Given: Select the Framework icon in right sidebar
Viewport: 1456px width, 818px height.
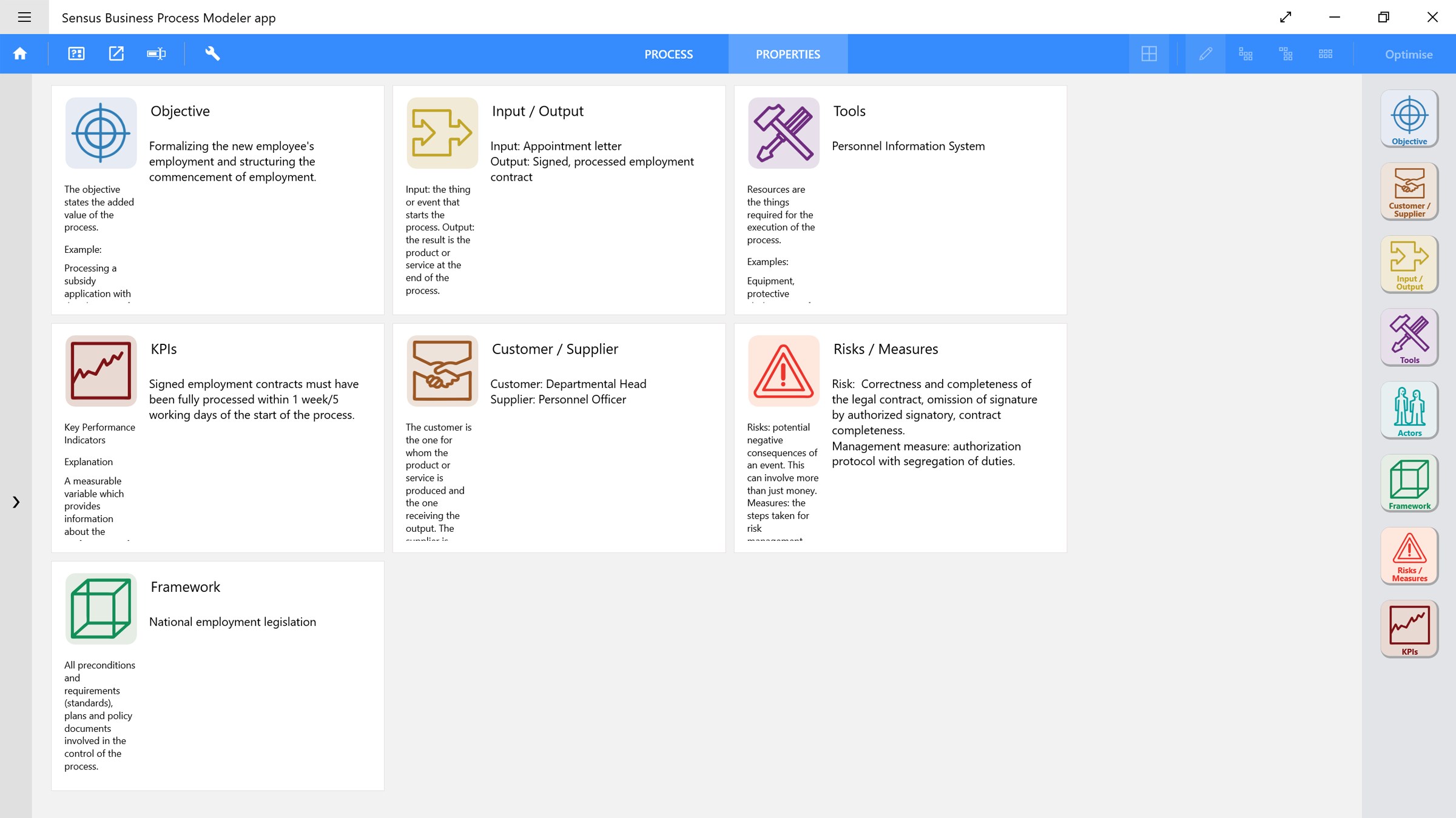Looking at the screenshot, I should (x=1409, y=483).
